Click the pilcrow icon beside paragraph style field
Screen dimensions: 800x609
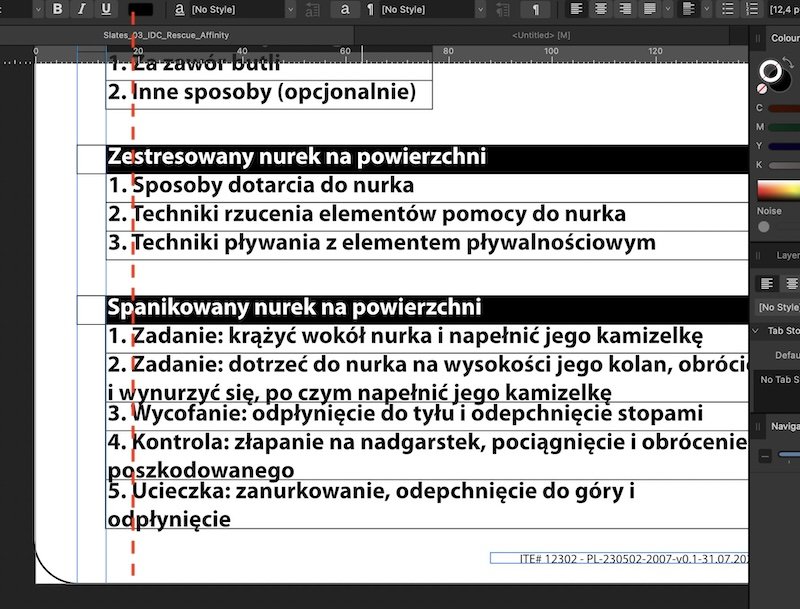[370, 9]
